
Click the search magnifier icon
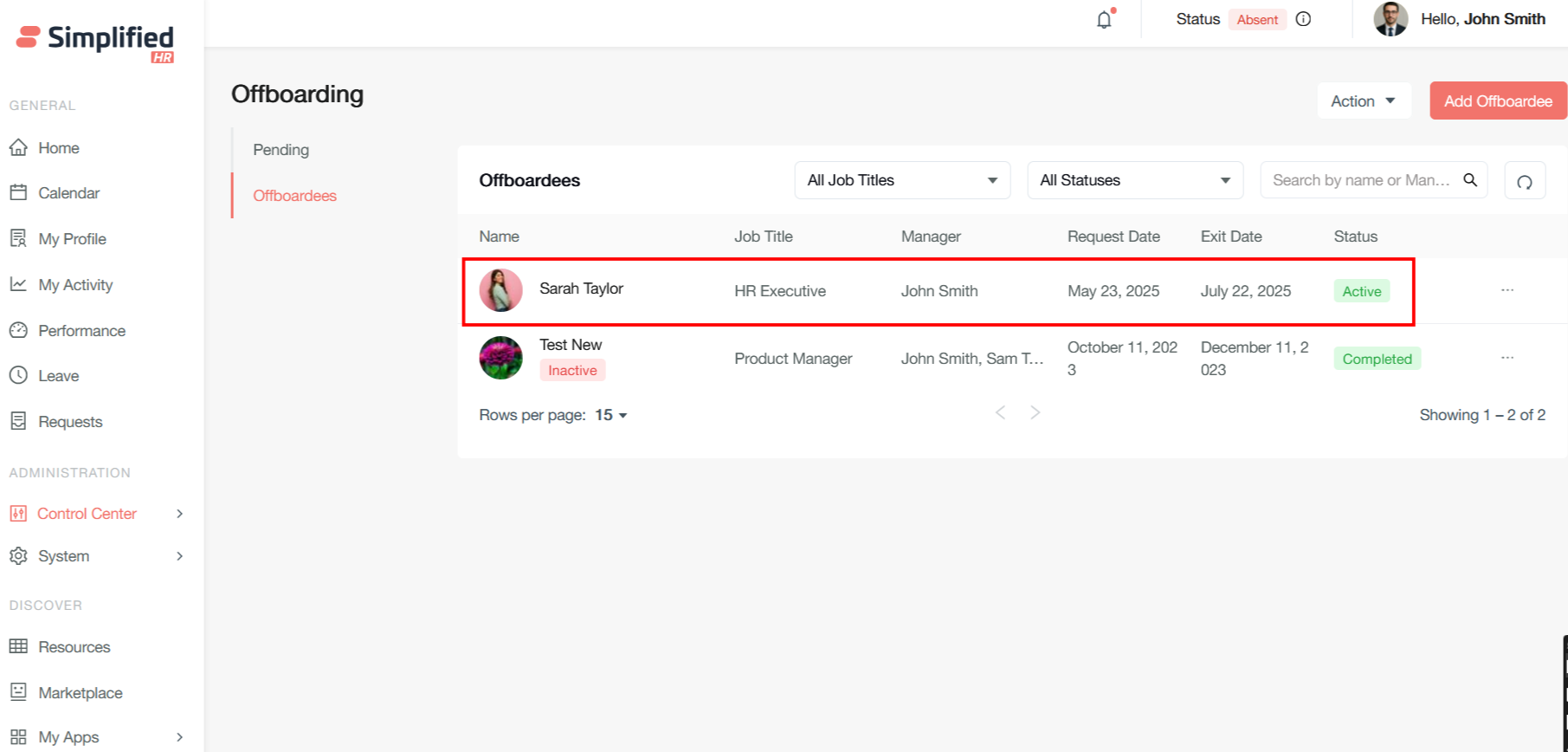[x=1470, y=180]
